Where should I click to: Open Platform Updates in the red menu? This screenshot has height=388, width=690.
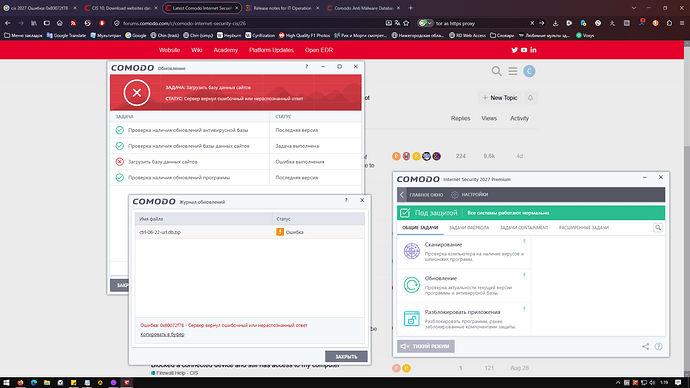click(271, 50)
